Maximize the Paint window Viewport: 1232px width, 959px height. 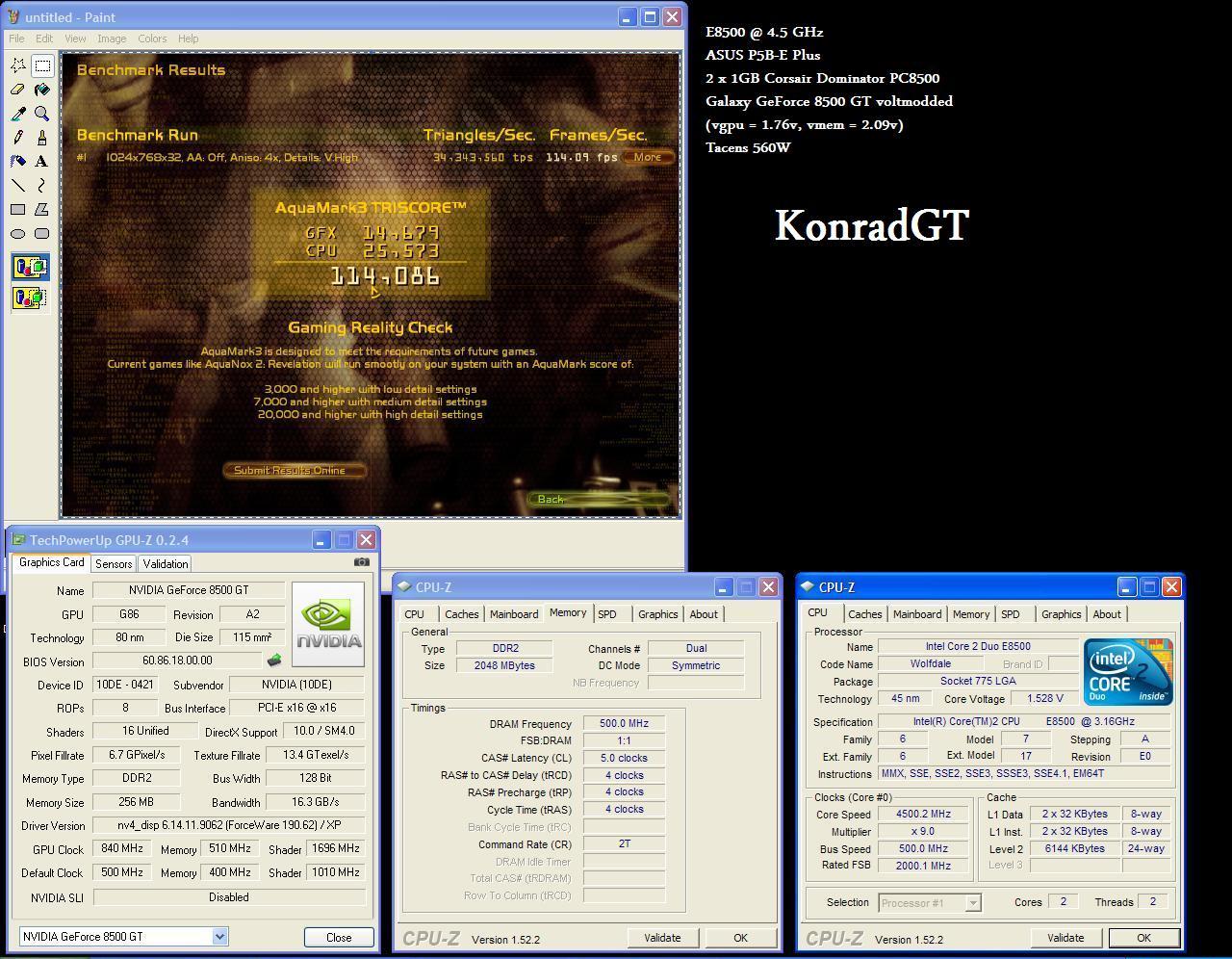[650, 17]
